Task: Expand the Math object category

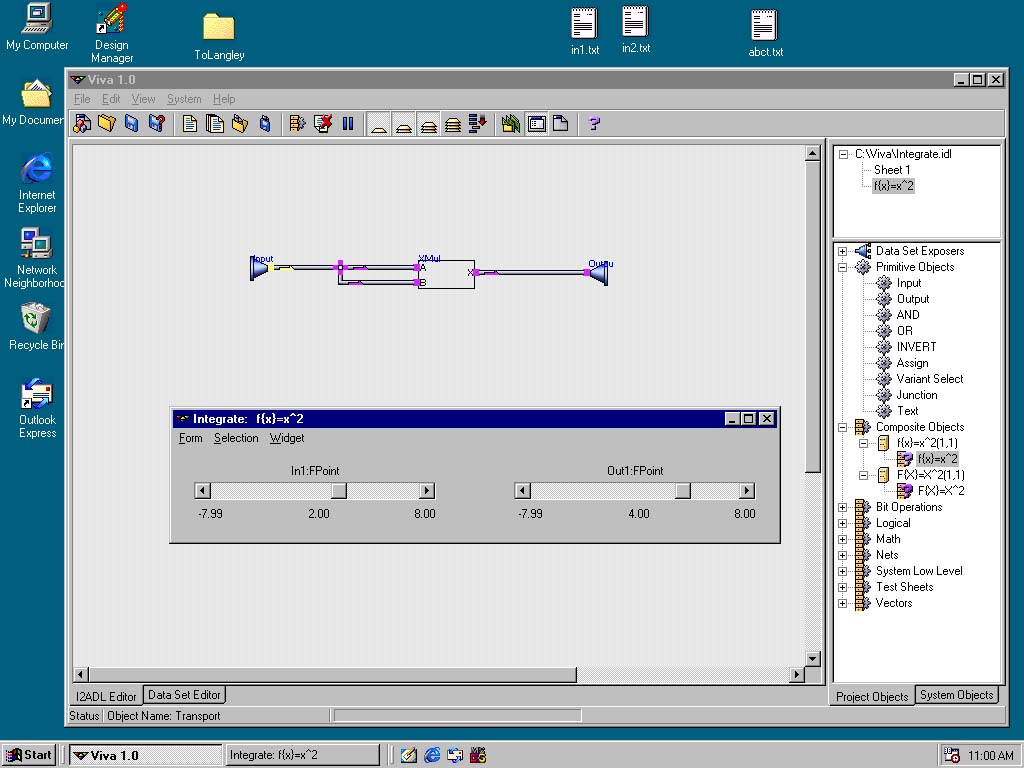Action: (843, 539)
